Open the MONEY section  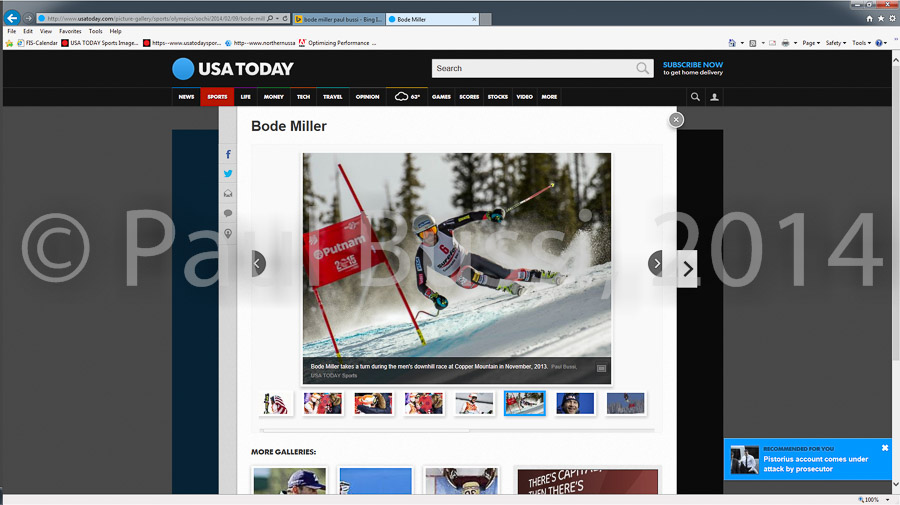tap(273, 97)
